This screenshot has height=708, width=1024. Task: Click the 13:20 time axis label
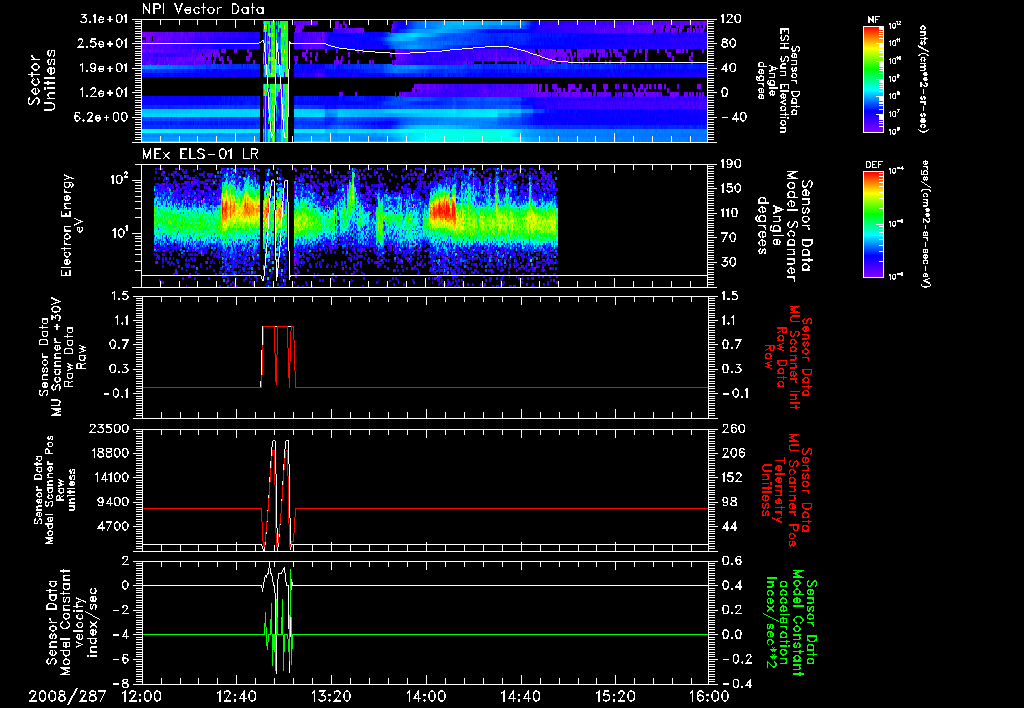331,696
